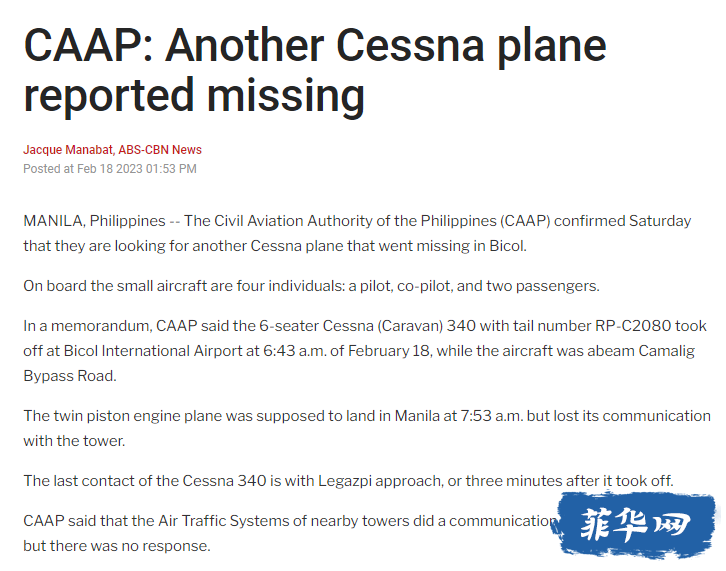The image size is (726, 571).
Task: Click the phrase three minutes after it took off
Action: (569, 481)
